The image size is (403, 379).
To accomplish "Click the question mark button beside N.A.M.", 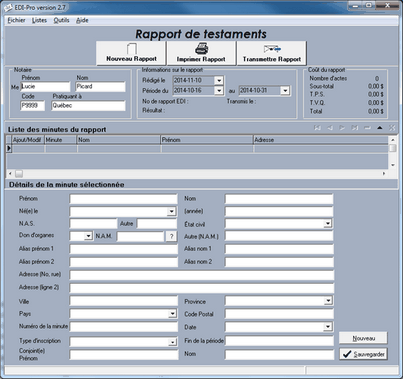I will pyautogui.click(x=171, y=236).
